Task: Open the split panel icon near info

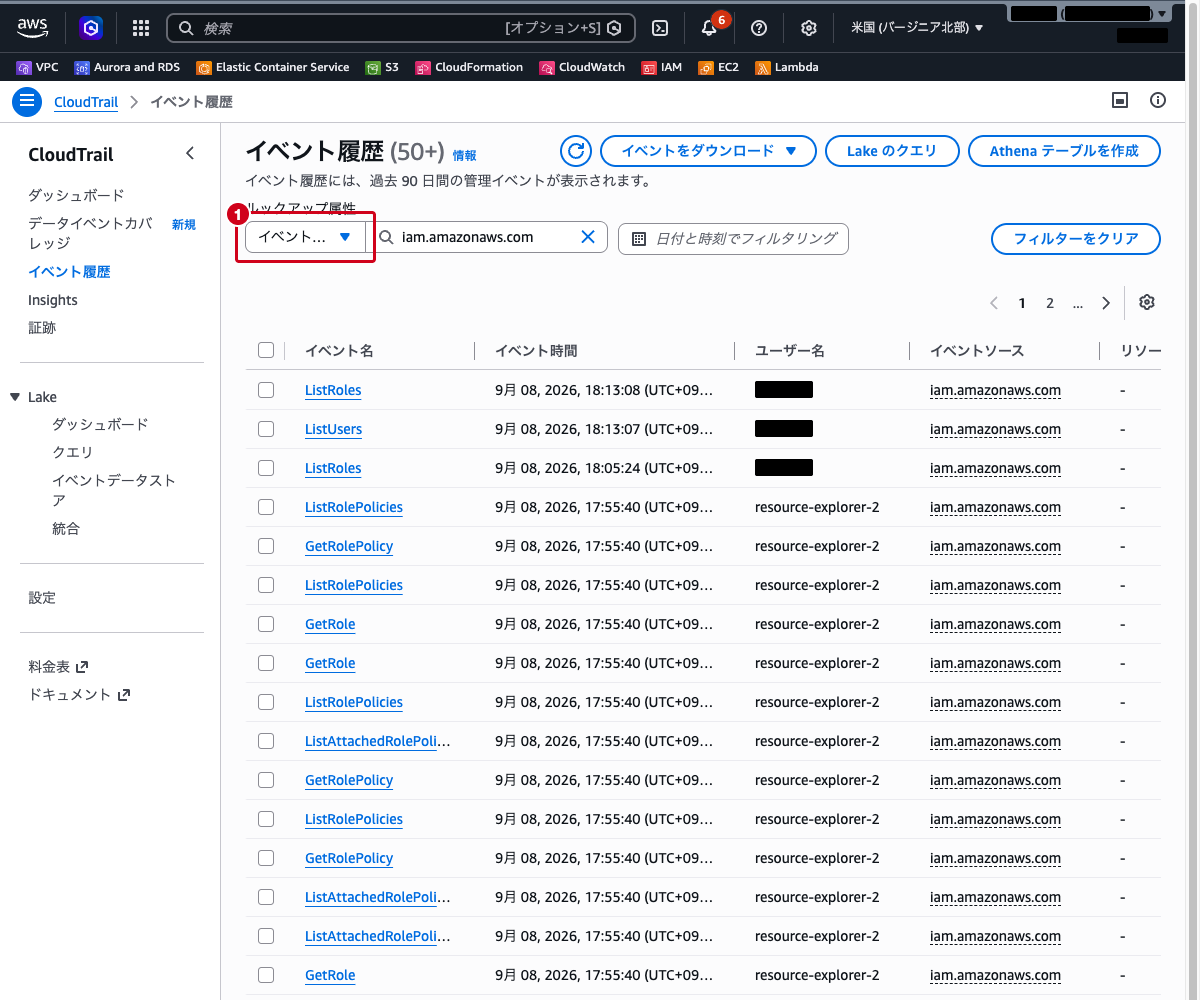Action: pyautogui.click(x=1121, y=100)
